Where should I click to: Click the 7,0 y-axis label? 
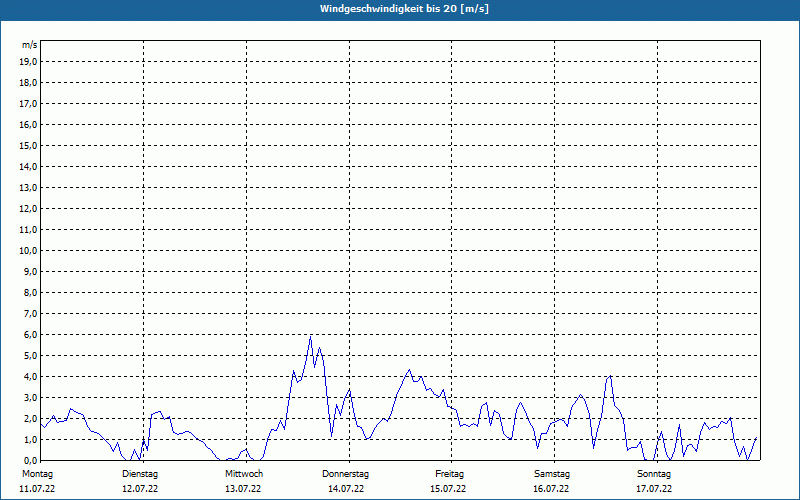pos(30,313)
